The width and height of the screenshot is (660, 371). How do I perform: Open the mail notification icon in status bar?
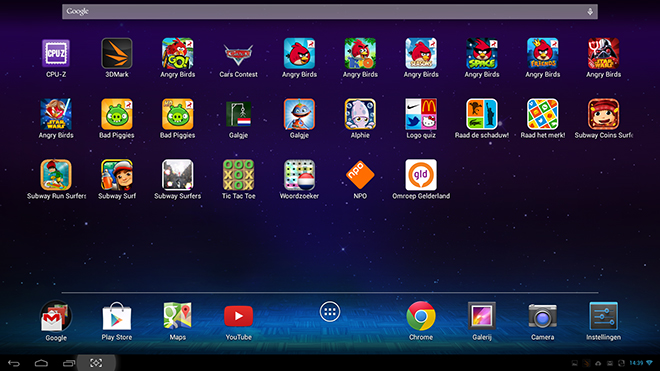tap(610, 363)
